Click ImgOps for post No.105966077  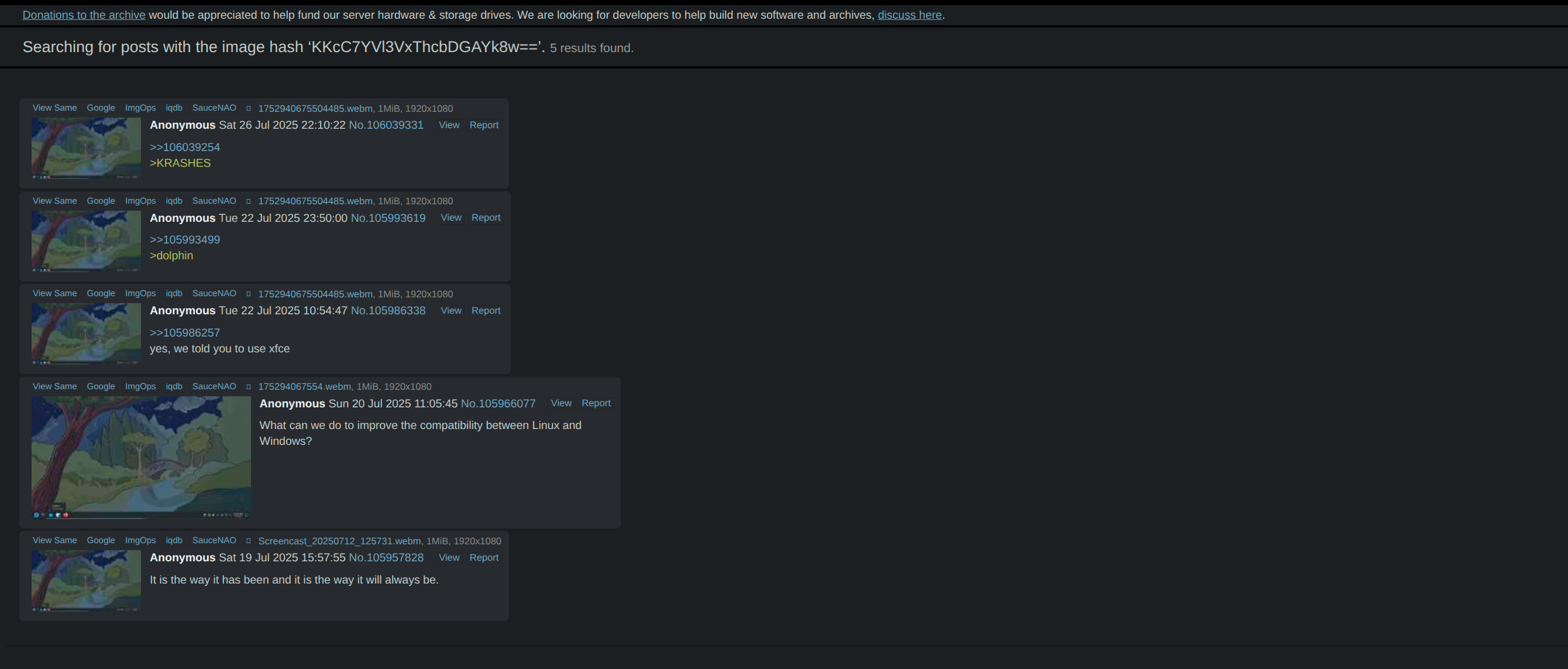pos(140,386)
